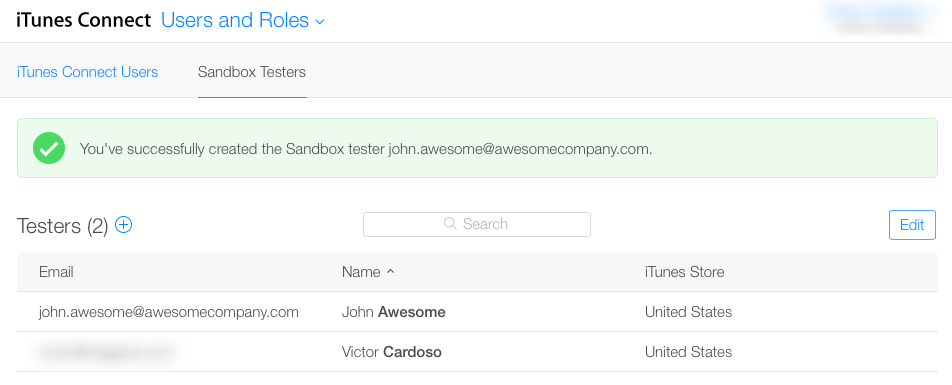Screen dimensions: 952x385
Task: Open john.awesome@awesomecompany.com tester email
Action: coord(169,312)
